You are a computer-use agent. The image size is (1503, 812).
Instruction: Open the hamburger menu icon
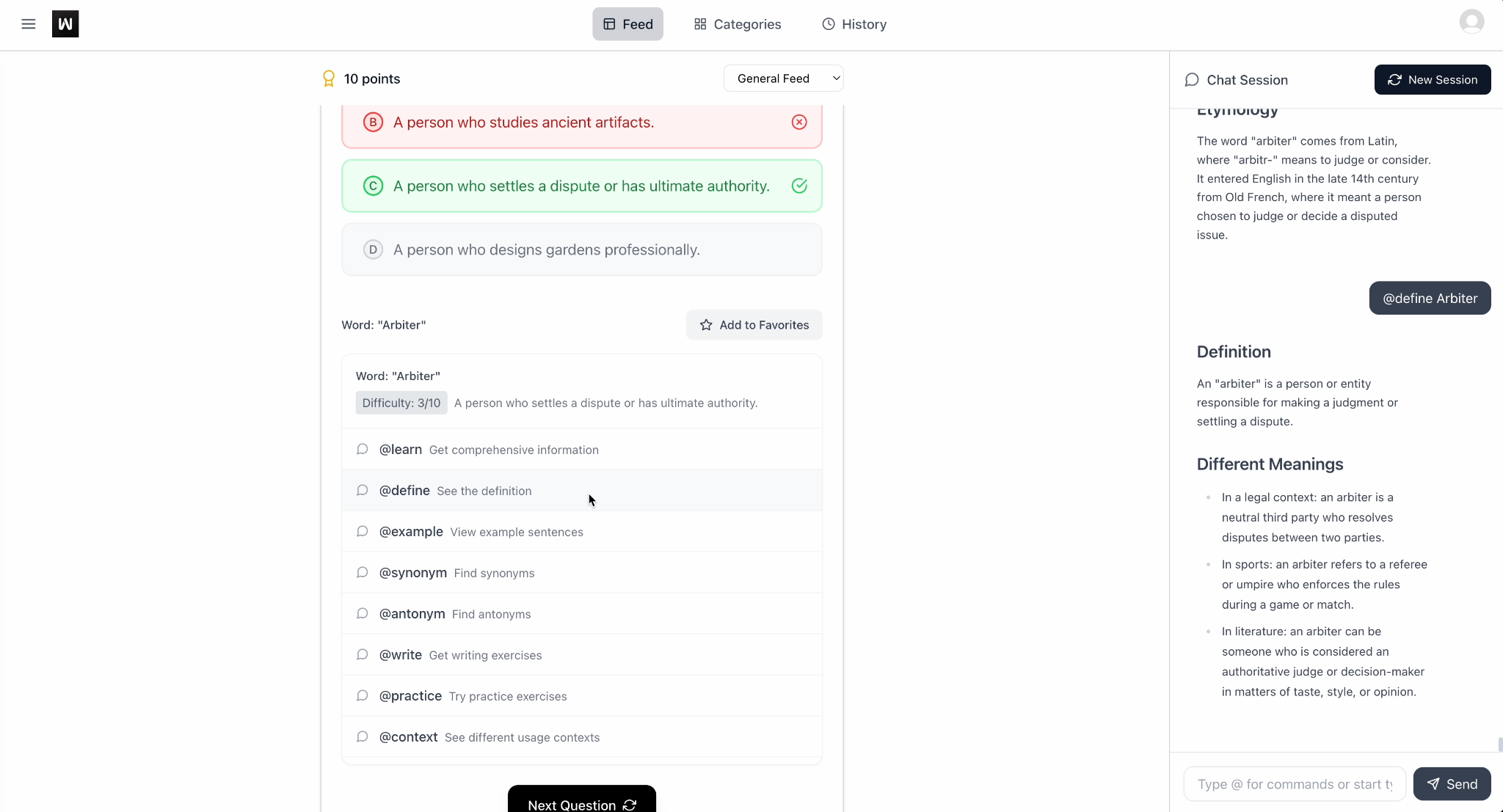[29, 24]
